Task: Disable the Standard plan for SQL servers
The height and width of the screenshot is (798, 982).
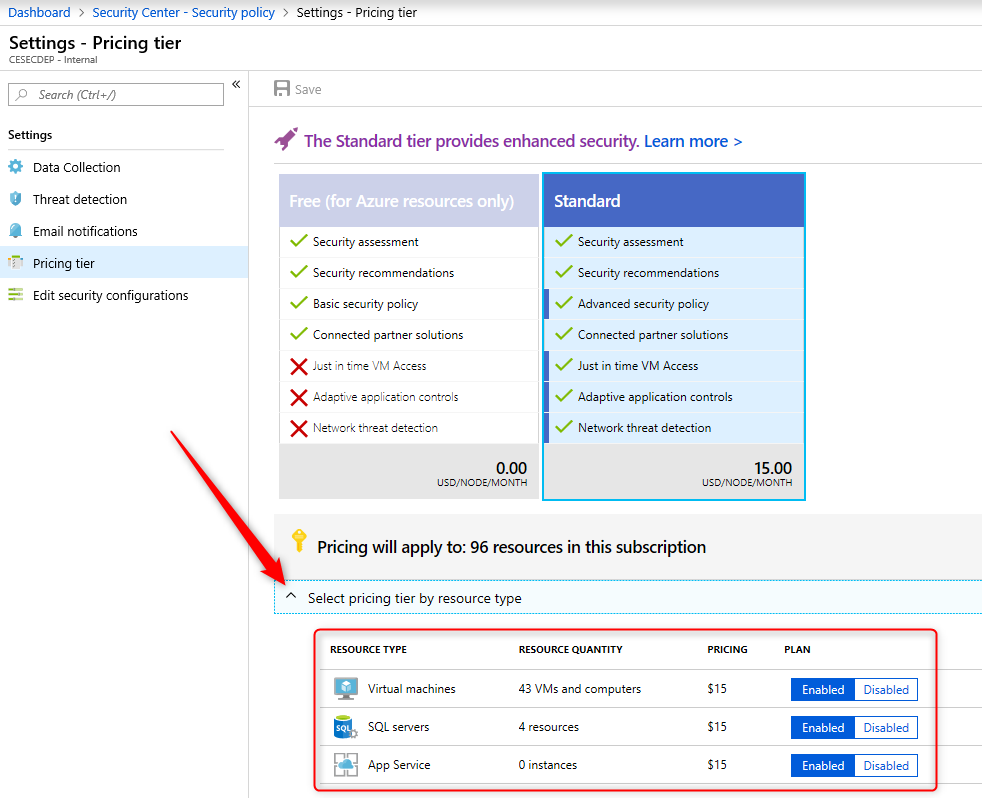Action: point(886,728)
